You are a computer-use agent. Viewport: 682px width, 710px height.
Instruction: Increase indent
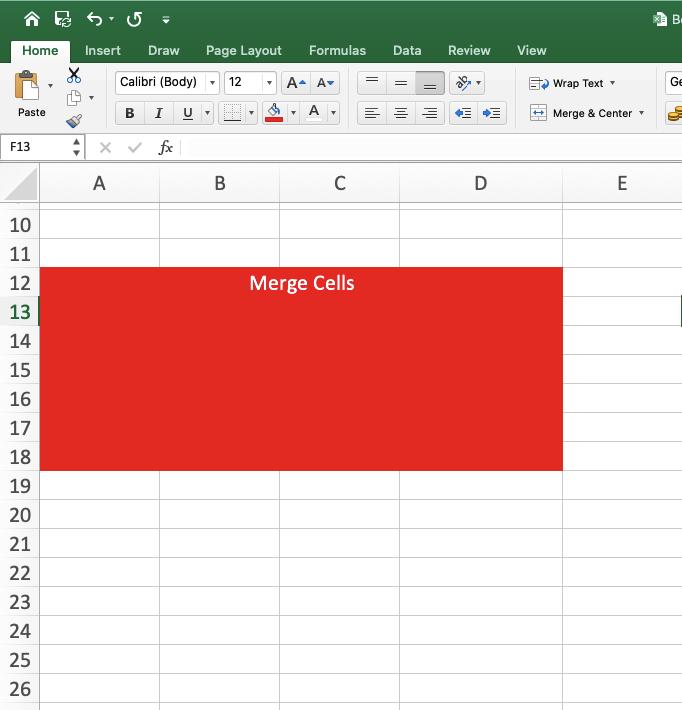[x=492, y=113]
